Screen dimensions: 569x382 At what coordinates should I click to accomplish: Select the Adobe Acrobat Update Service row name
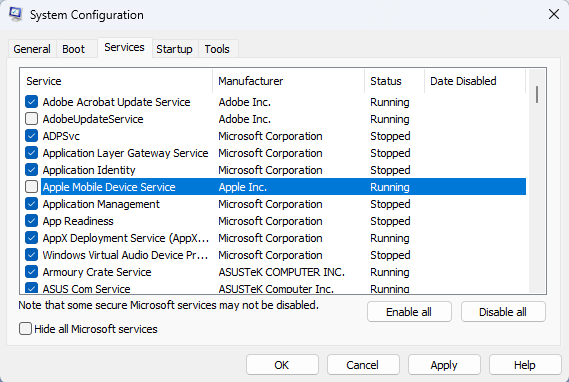[x=116, y=102]
